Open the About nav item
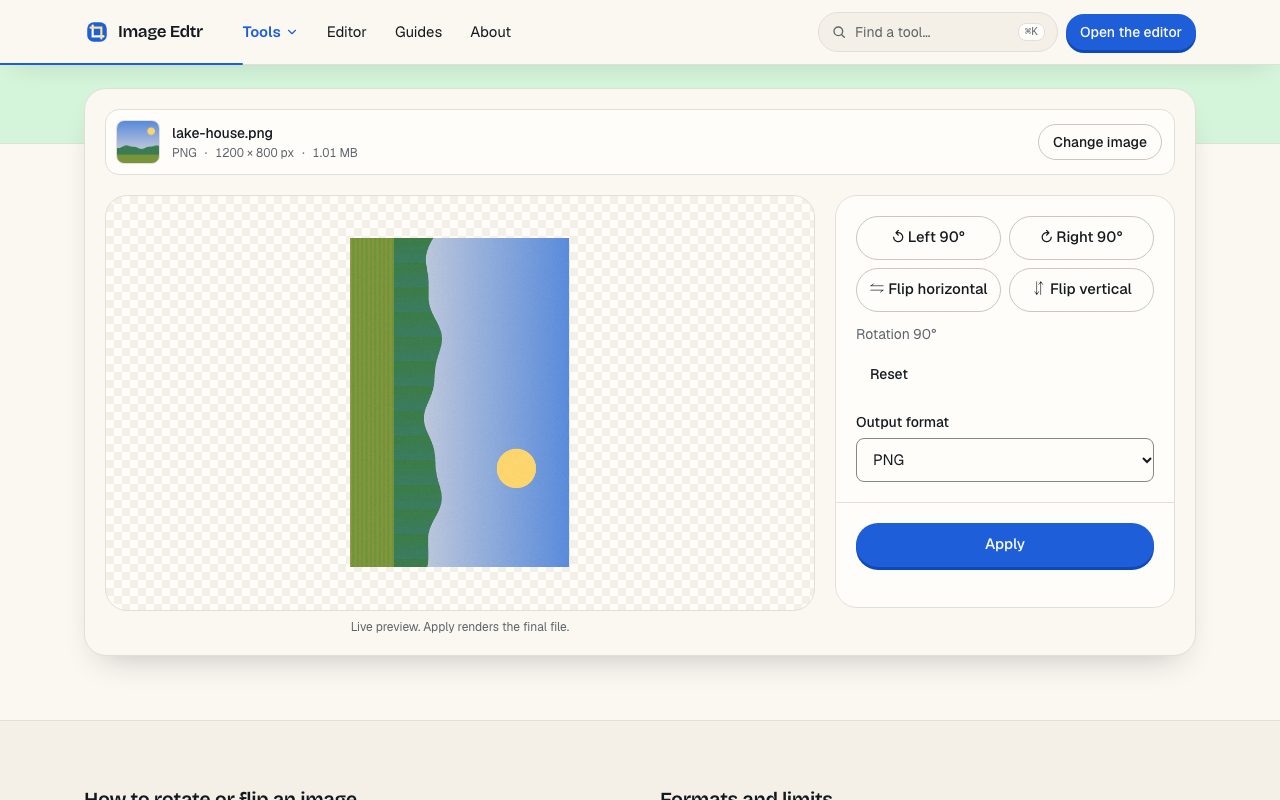 (491, 32)
